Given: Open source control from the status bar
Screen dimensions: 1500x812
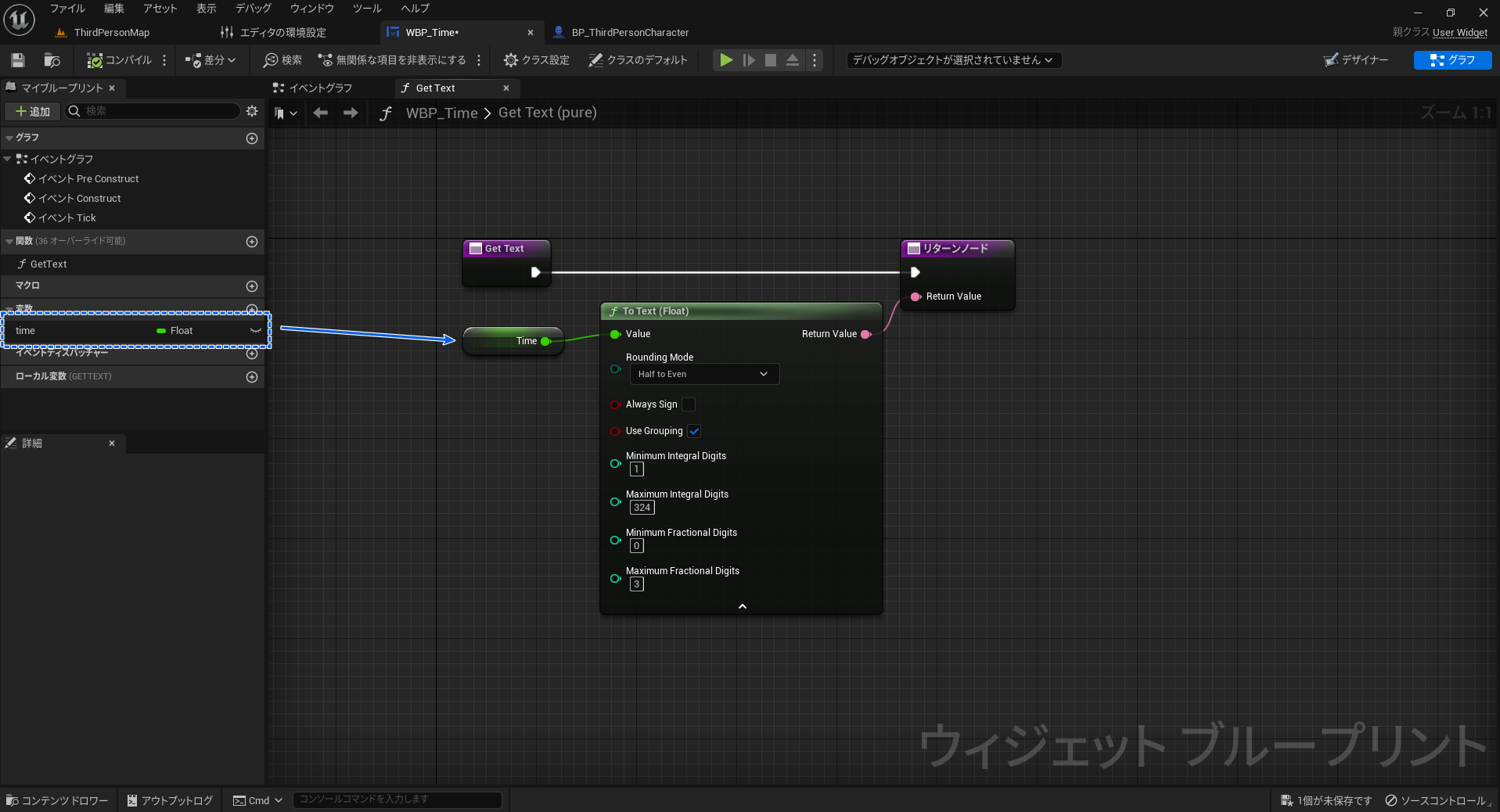Looking at the screenshot, I should (1438, 800).
